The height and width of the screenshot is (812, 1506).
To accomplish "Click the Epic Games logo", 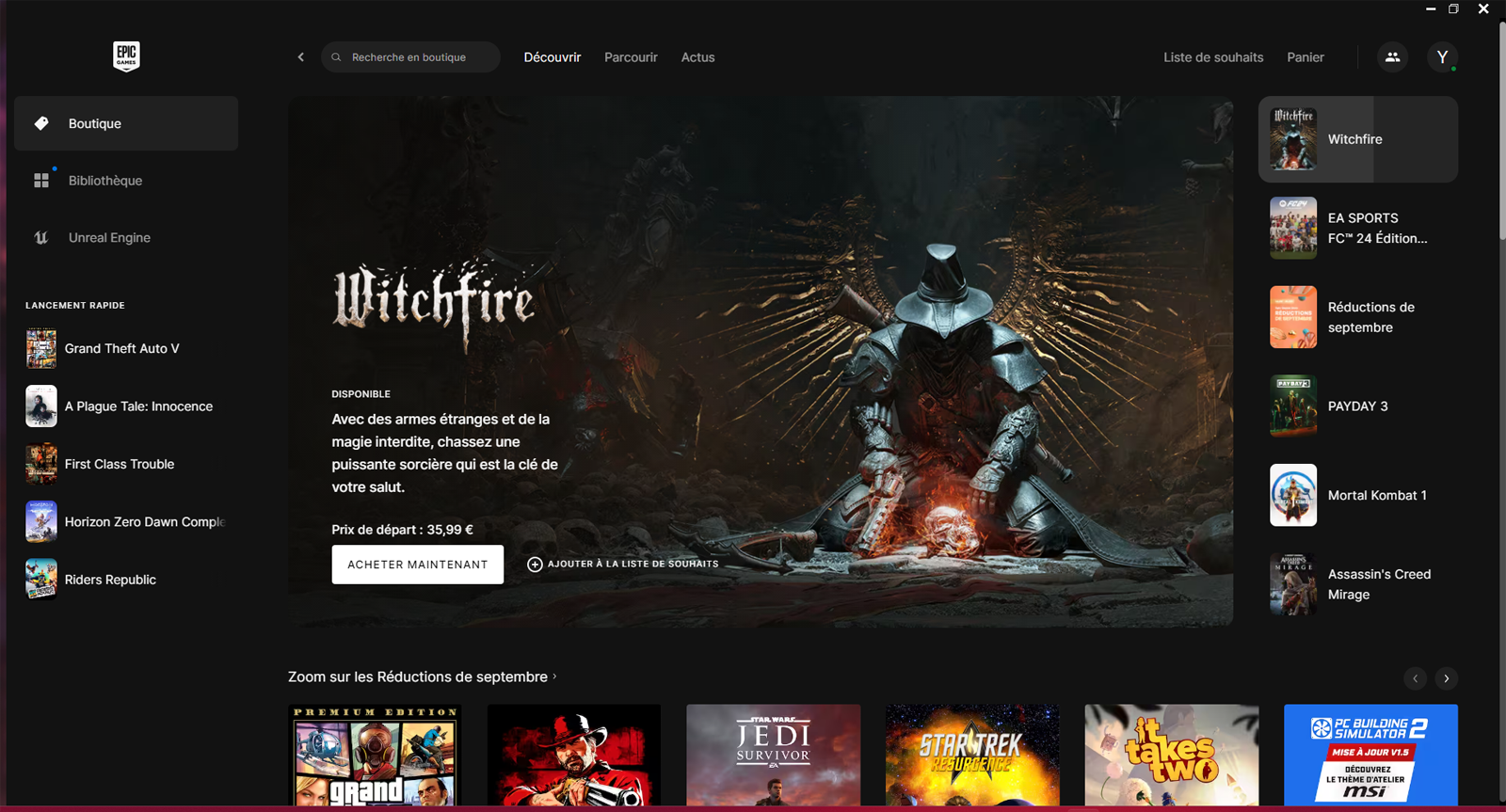I will coord(126,56).
